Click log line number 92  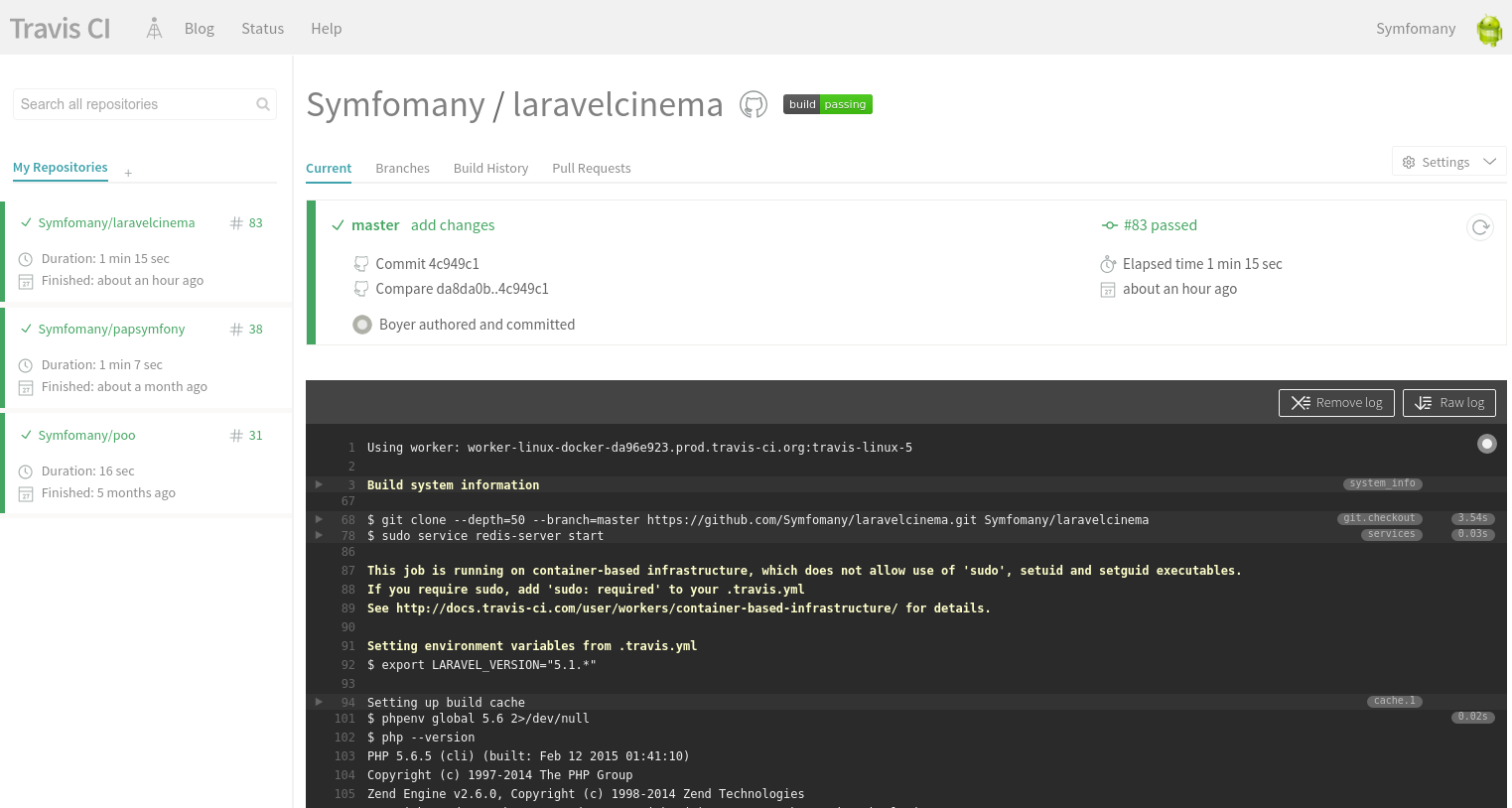coord(347,665)
